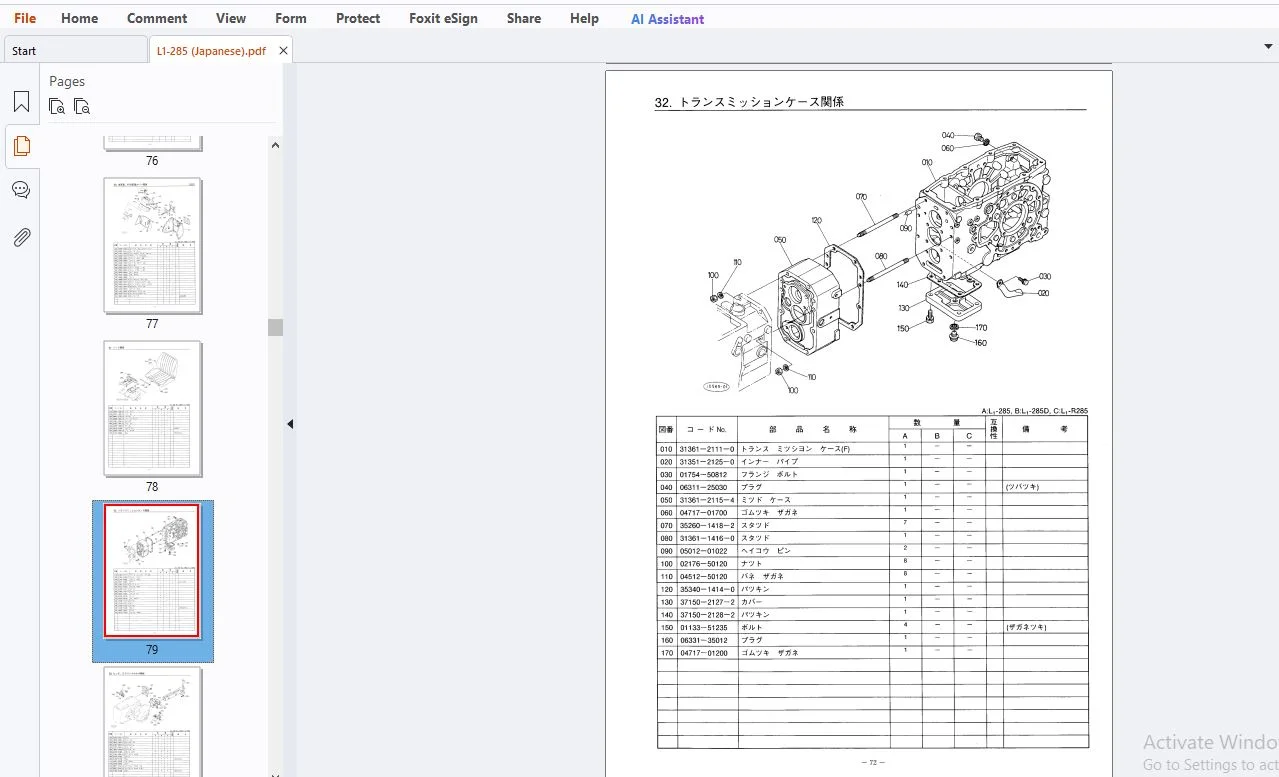Viewport: 1279px width, 777px height.
Task: Switch to the Home ribbon tab
Action: click(x=79, y=18)
